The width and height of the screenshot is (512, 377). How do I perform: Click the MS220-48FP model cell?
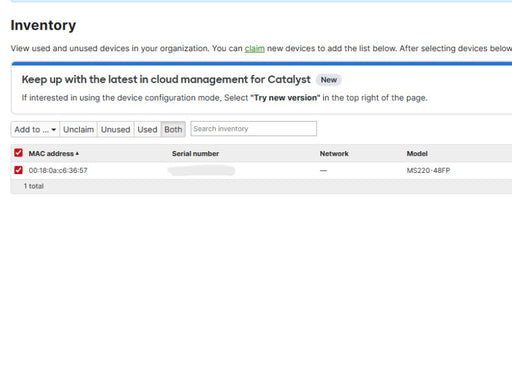[x=428, y=171]
